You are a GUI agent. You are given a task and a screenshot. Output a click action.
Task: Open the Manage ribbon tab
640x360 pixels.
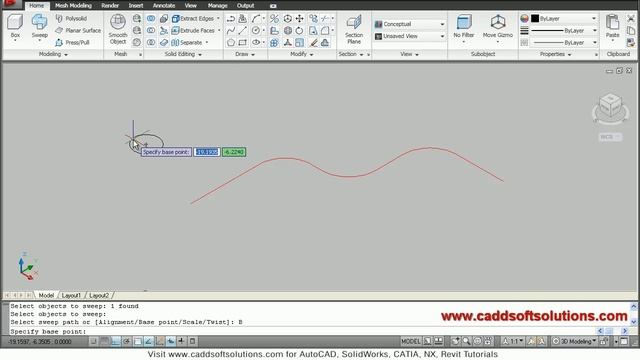tap(217, 6)
